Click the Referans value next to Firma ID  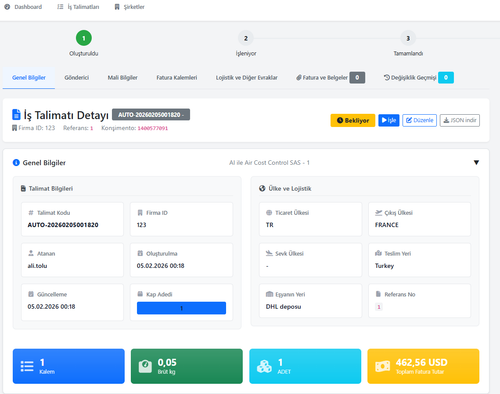click(x=91, y=128)
